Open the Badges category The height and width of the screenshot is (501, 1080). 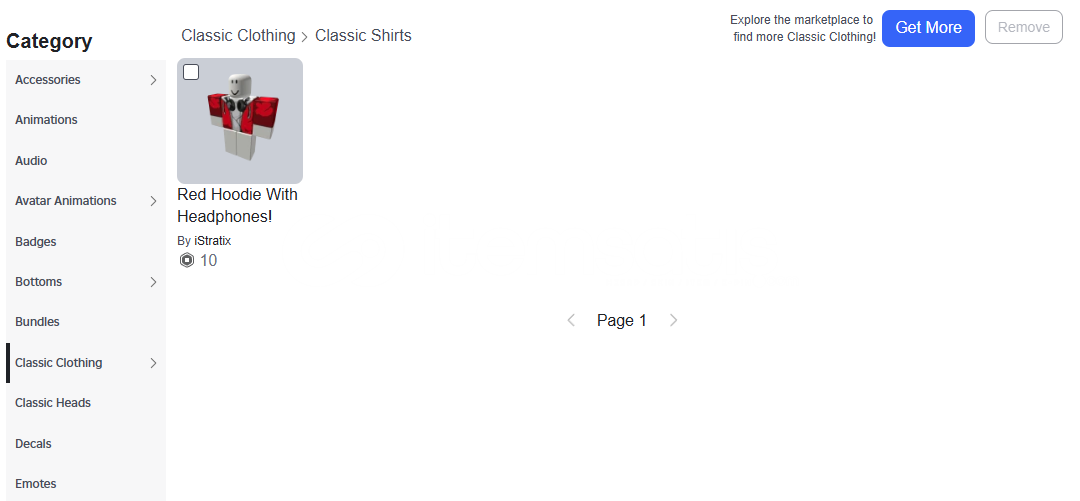point(36,242)
